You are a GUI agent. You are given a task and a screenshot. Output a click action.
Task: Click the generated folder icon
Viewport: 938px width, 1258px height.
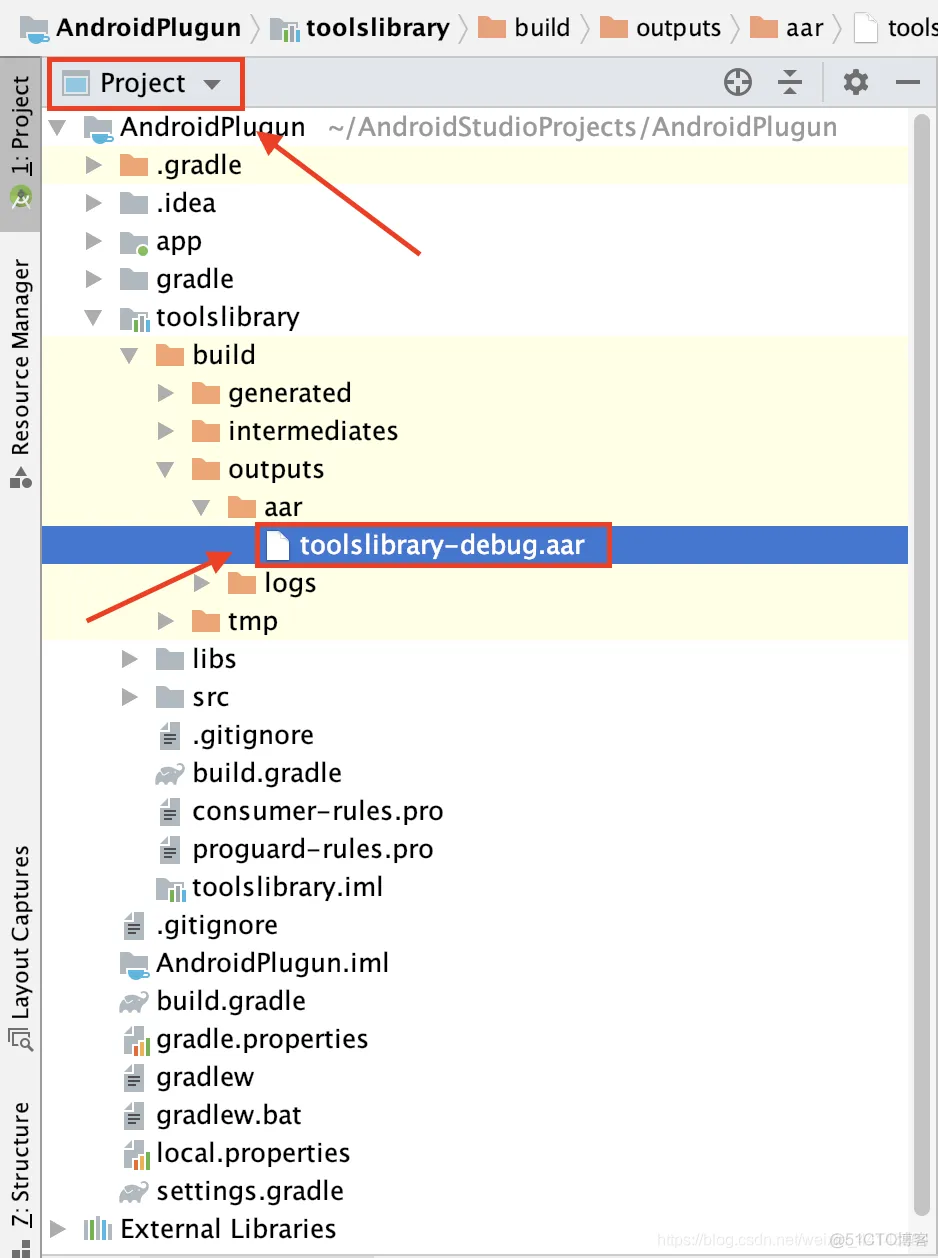[x=206, y=393]
